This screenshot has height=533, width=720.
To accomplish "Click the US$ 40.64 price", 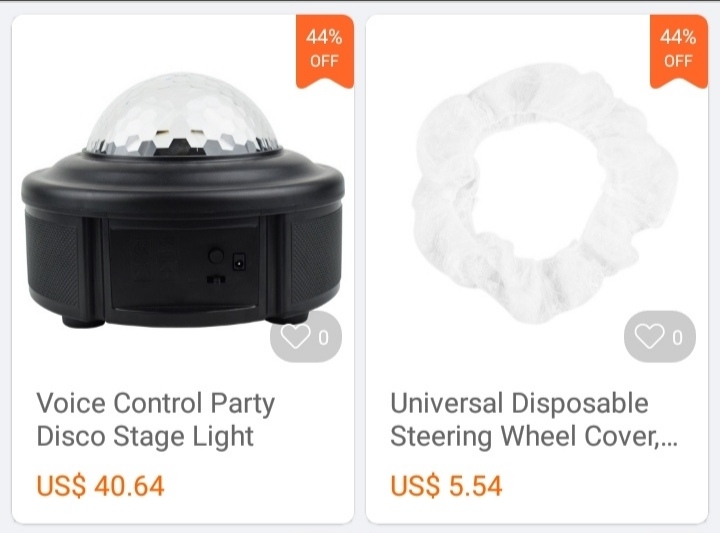I will pos(100,486).
